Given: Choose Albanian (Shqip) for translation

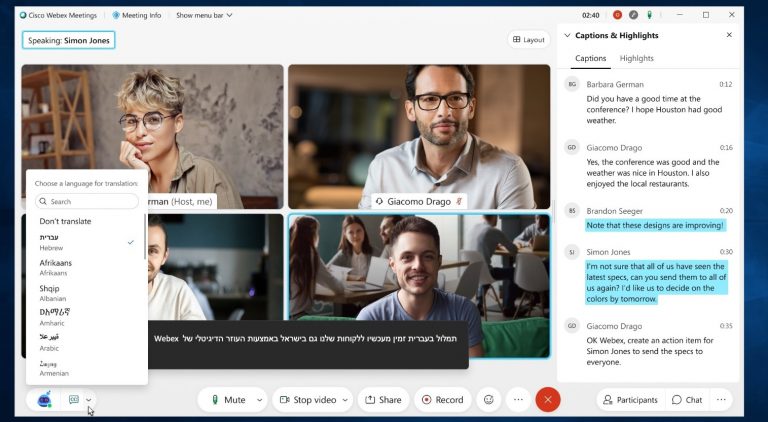Looking at the screenshot, I should tap(86, 293).
